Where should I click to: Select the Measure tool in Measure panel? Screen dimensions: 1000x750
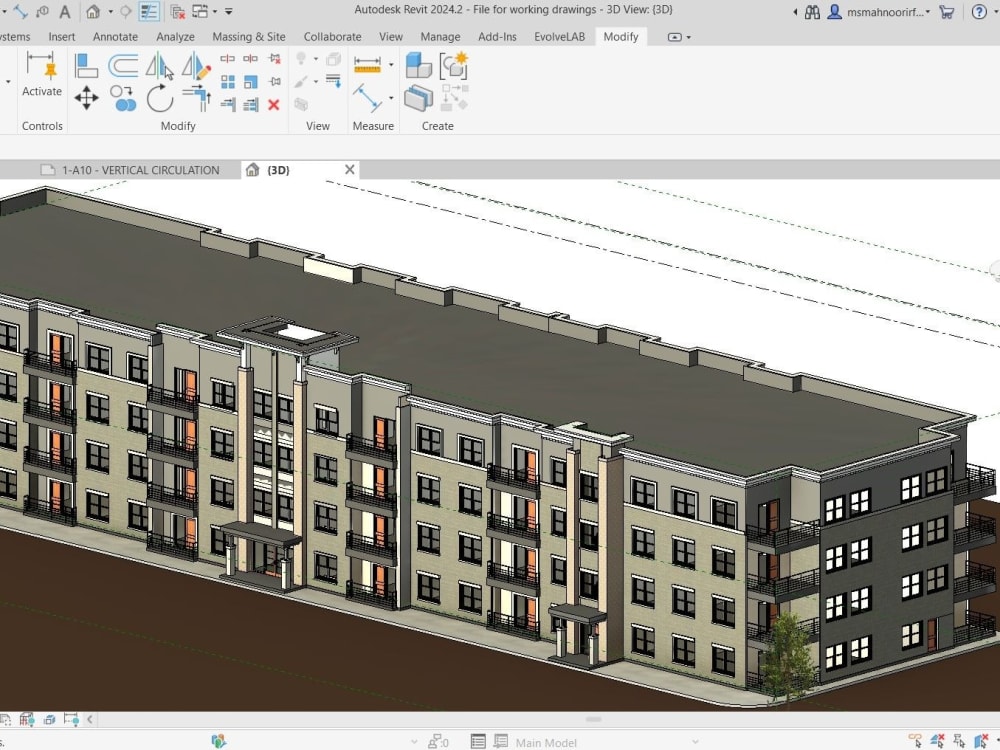tap(369, 64)
